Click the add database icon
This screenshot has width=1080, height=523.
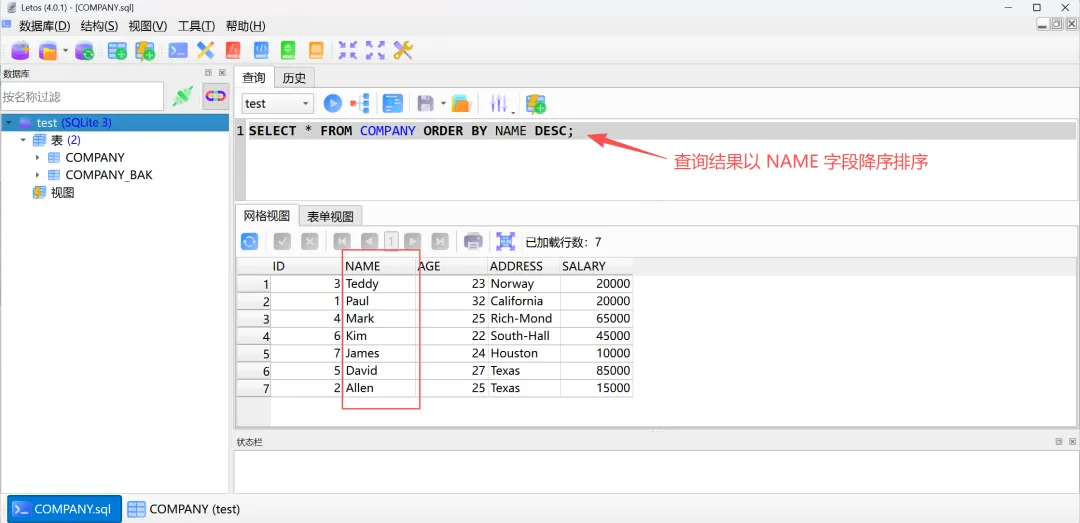click(x=21, y=50)
